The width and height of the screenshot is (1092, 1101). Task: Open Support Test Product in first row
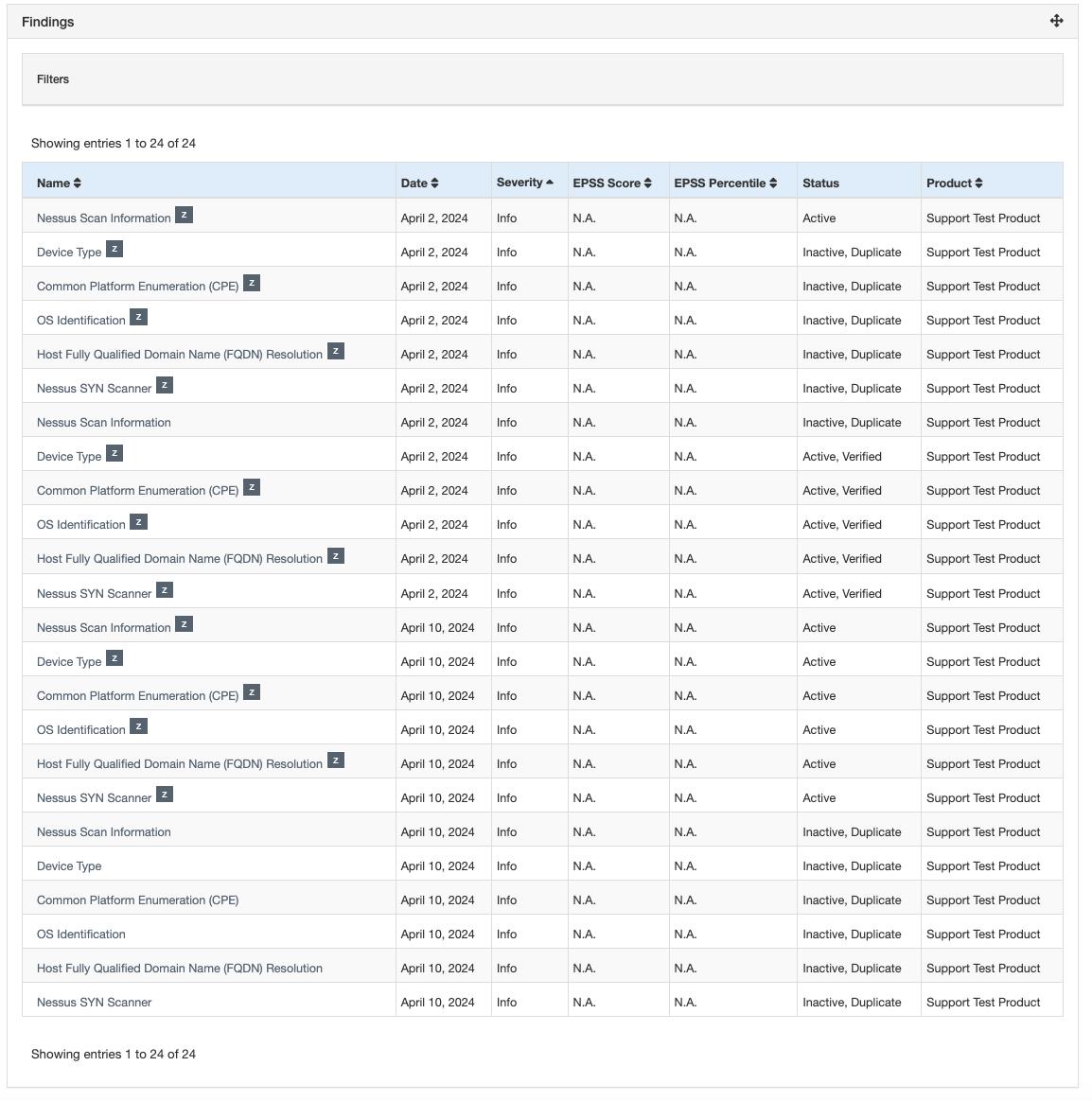pos(983,218)
